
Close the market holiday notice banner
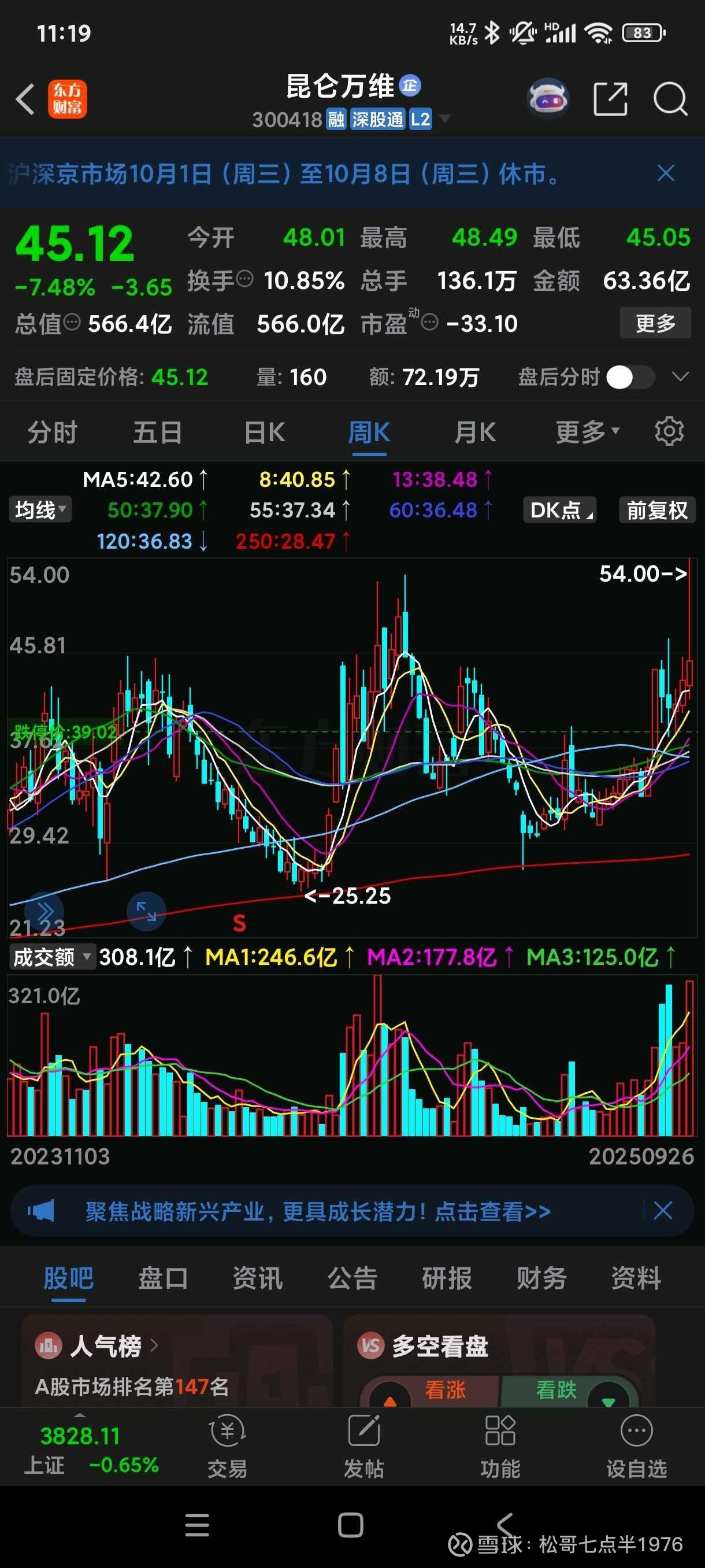(x=666, y=173)
